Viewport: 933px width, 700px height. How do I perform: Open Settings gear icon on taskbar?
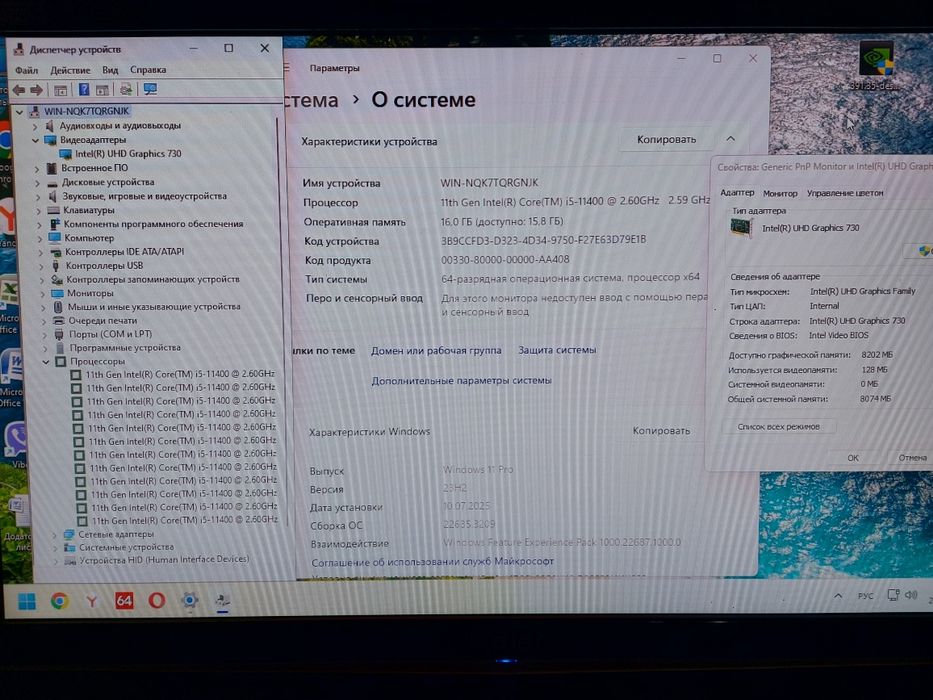click(189, 600)
